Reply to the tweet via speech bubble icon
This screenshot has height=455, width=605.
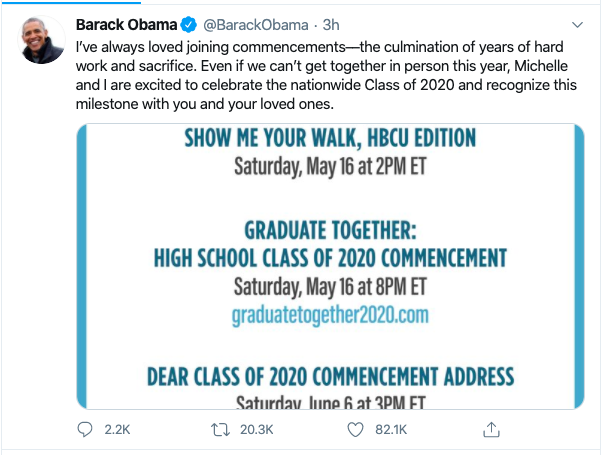pos(86,430)
